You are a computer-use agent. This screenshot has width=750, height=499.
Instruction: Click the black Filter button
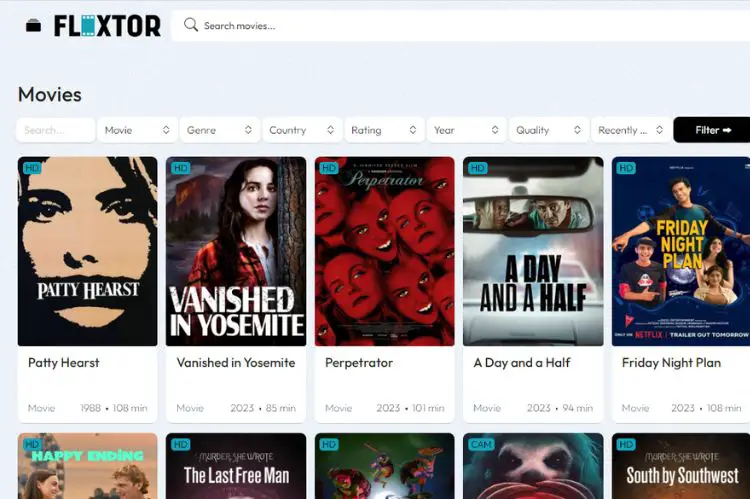pos(712,130)
